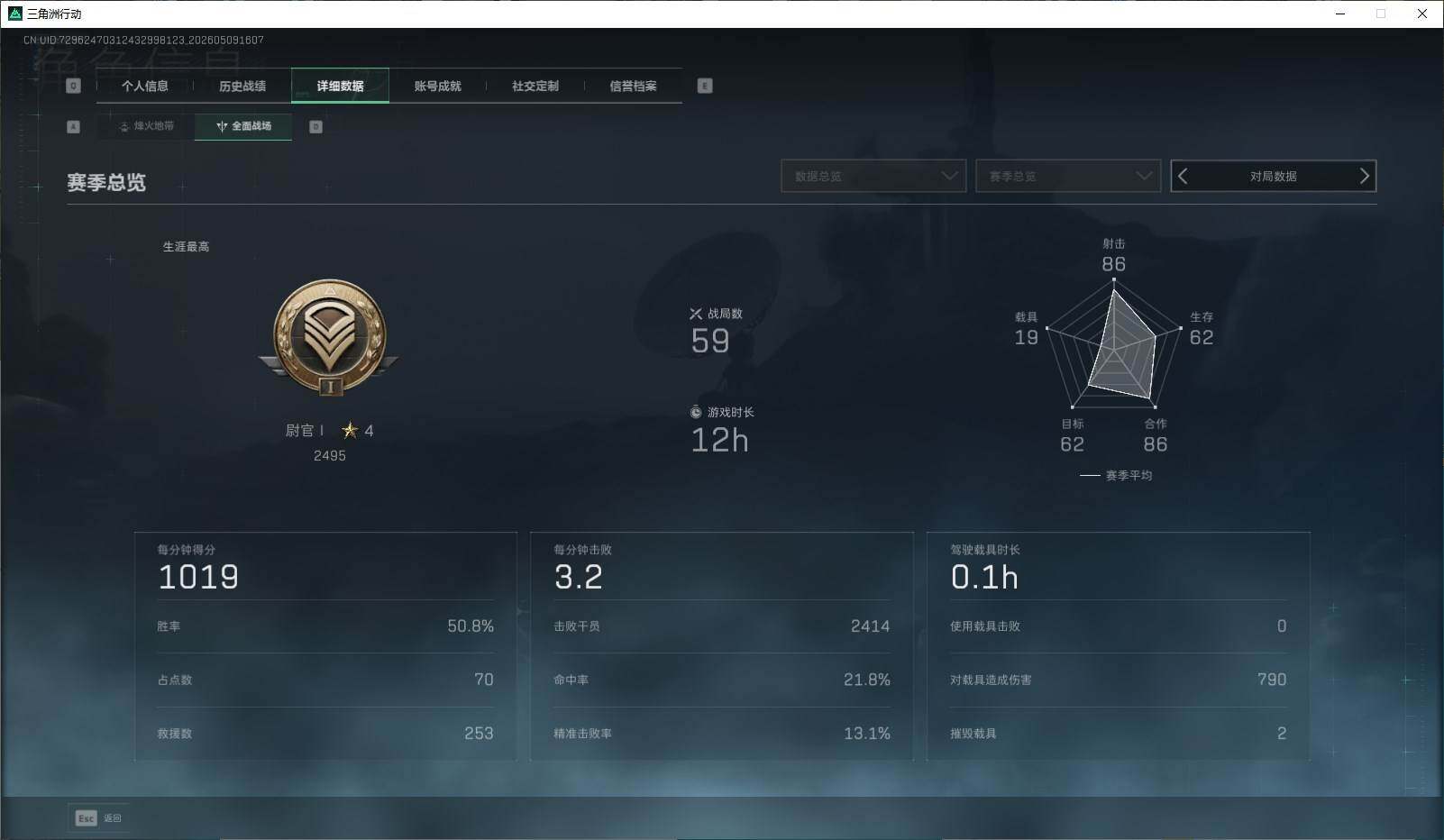
Task: Open the 信誉档案 tab
Action: click(x=633, y=87)
